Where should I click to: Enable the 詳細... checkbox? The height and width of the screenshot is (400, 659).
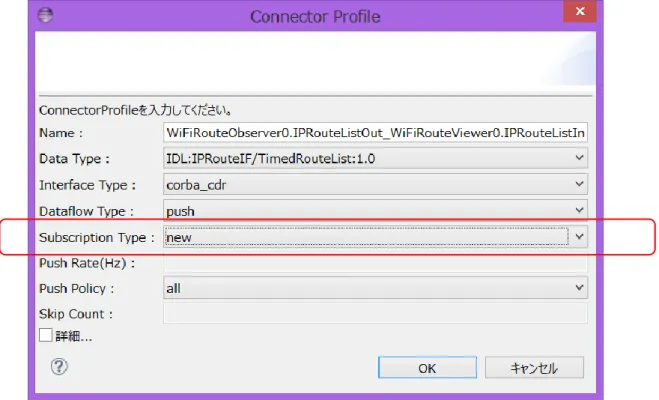(x=45, y=335)
